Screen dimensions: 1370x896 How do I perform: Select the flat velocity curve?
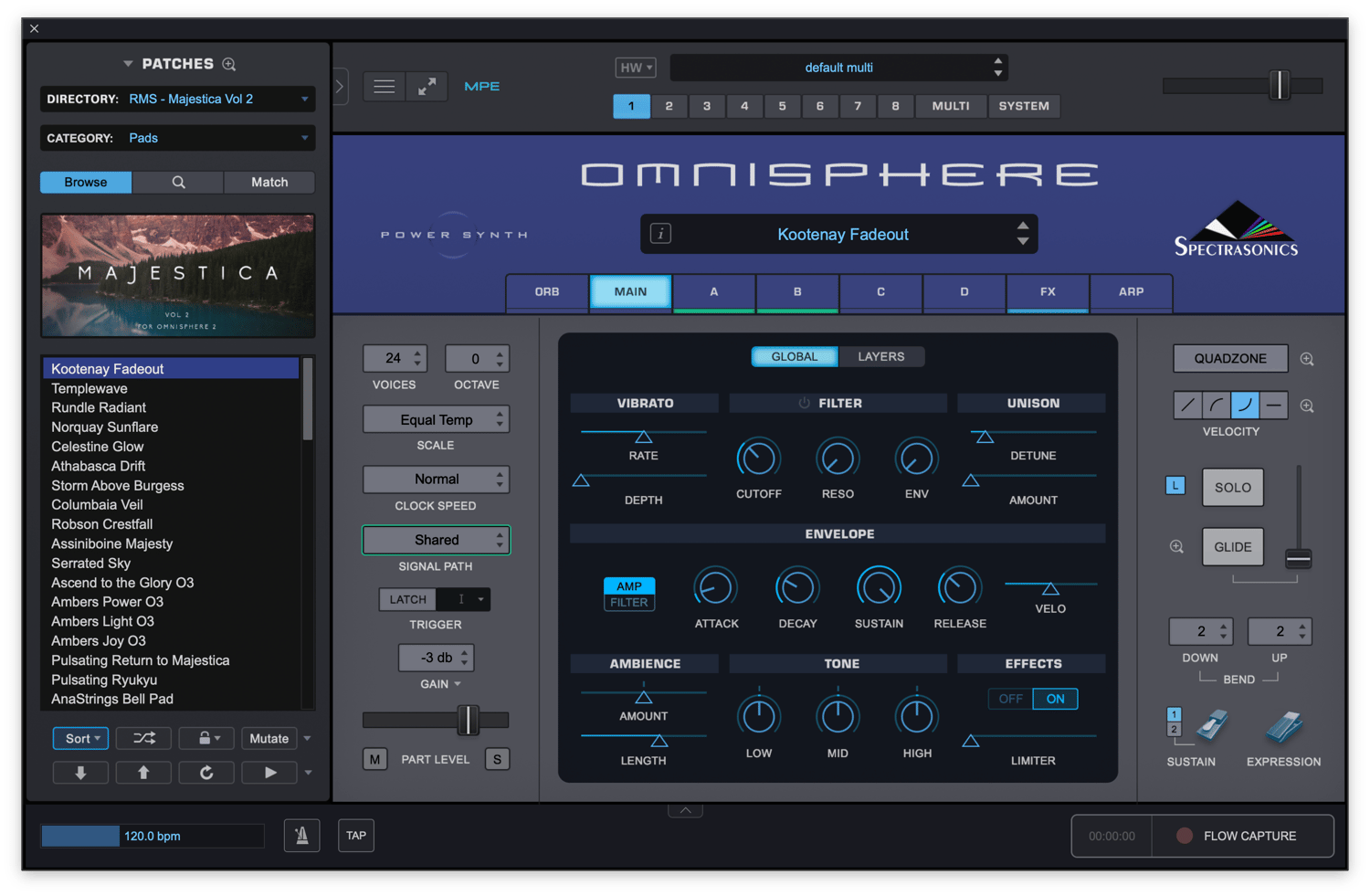tap(1274, 405)
